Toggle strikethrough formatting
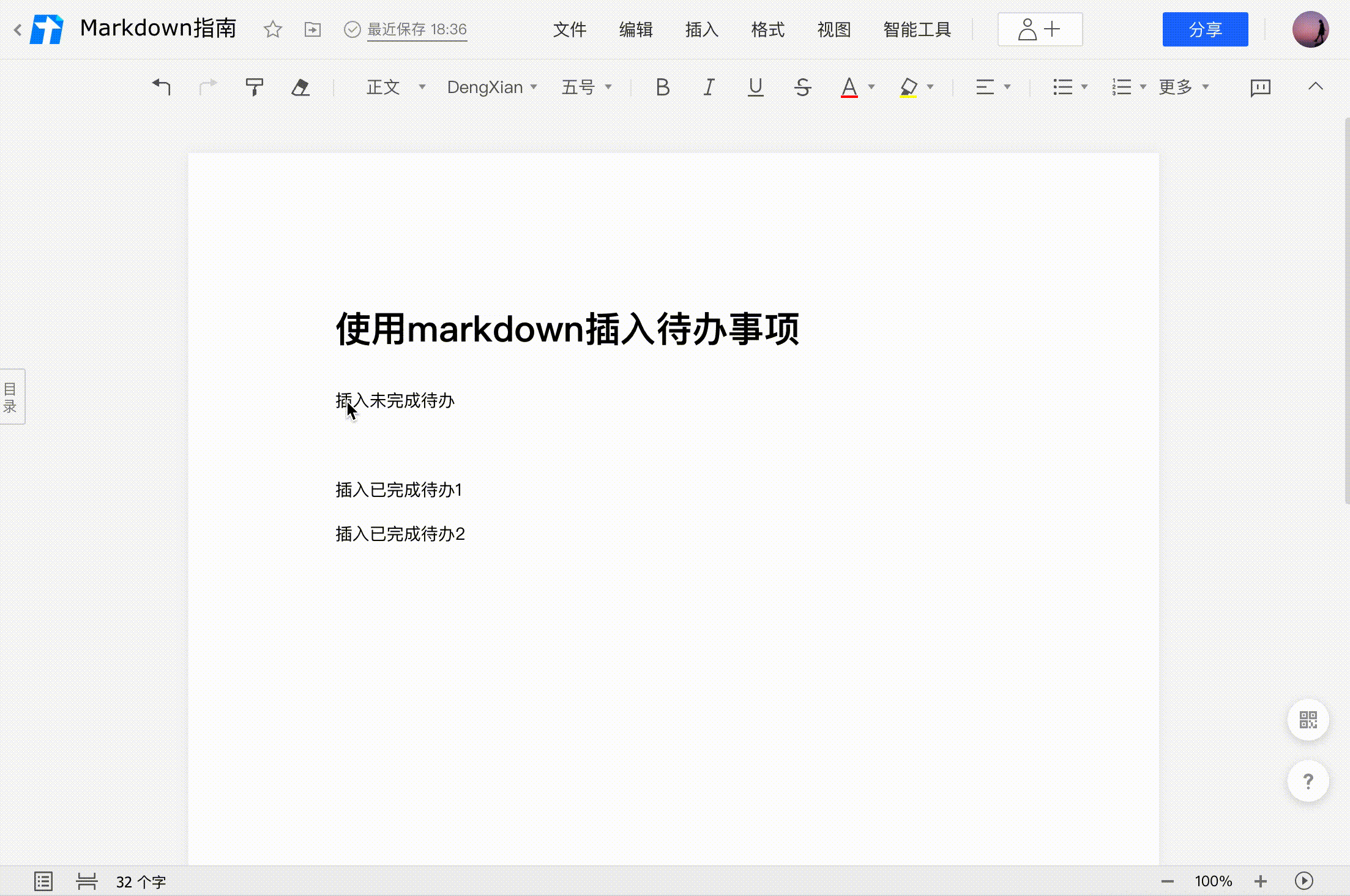The image size is (1350, 896). click(x=802, y=87)
